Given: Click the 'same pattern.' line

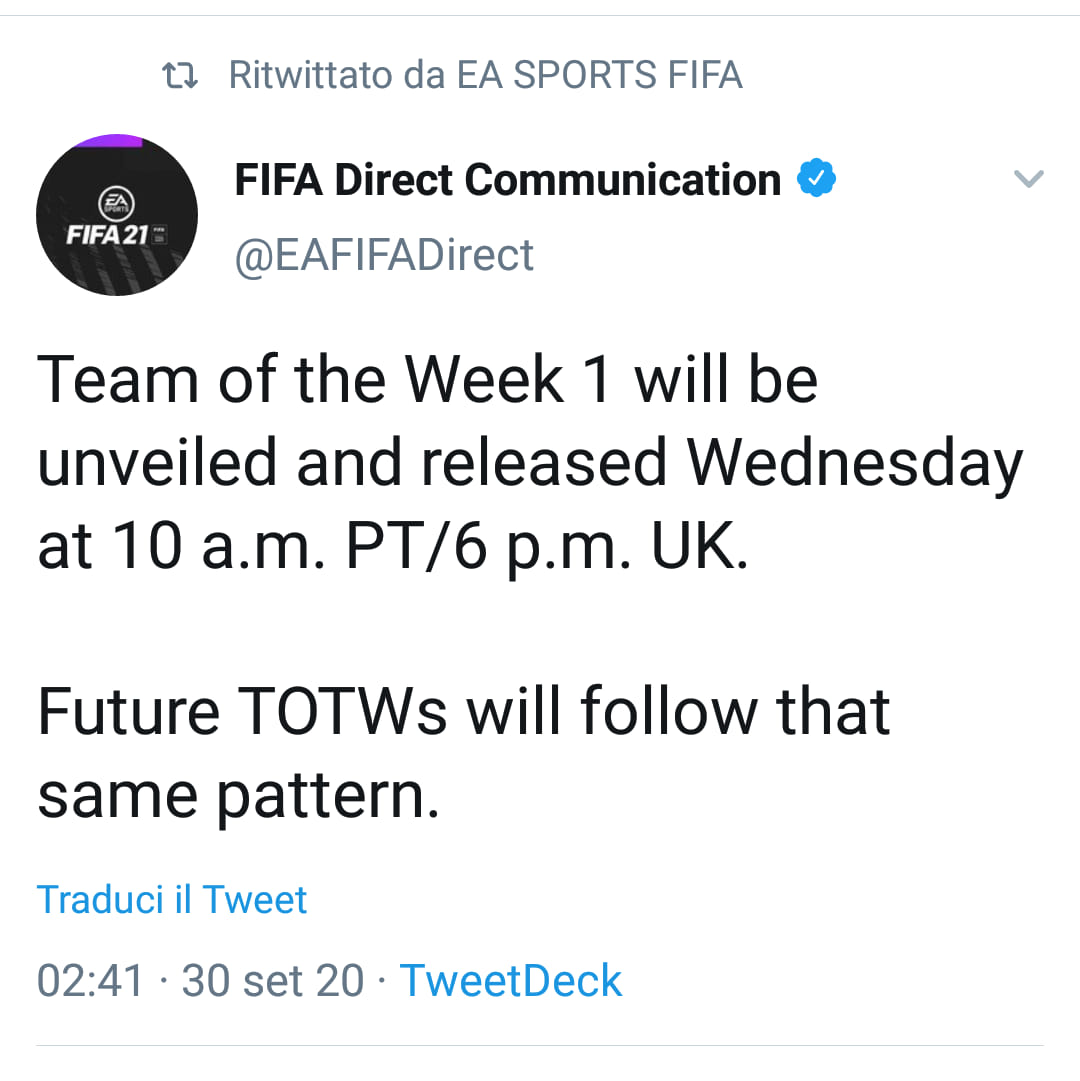Looking at the screenshot, I should click(238, 796).
